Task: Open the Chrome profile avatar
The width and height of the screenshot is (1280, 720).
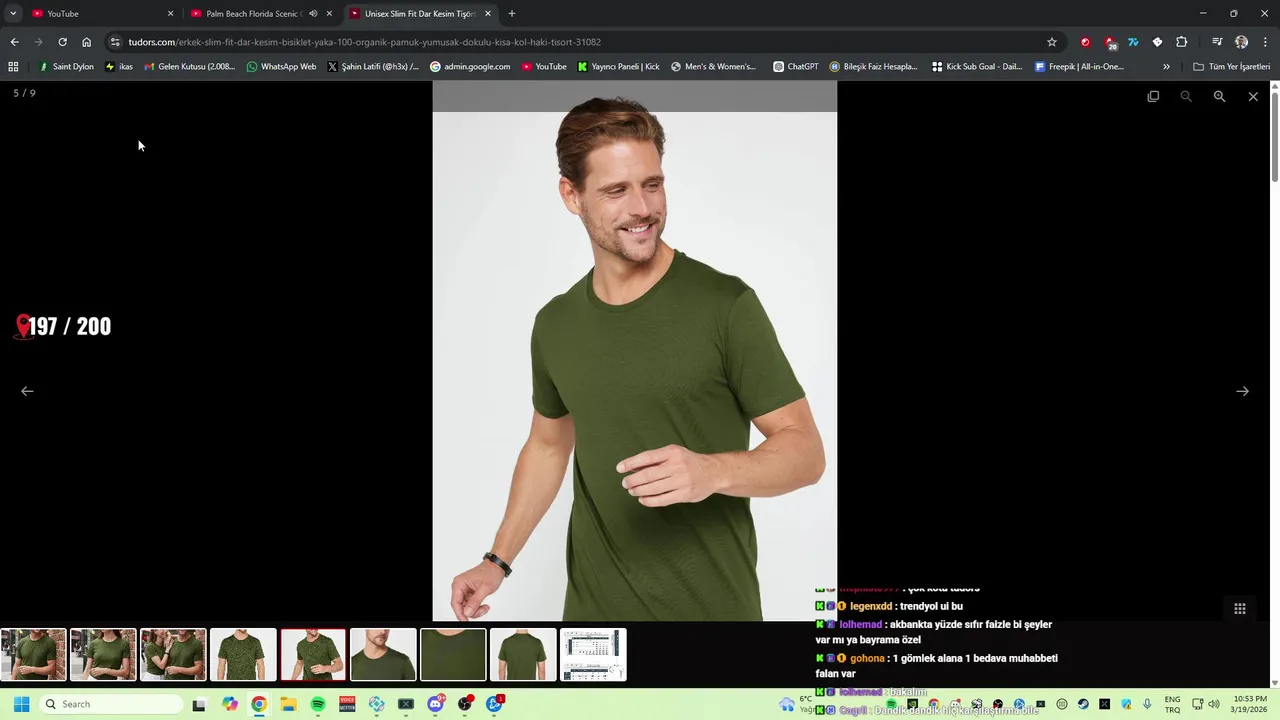Action: 1241,42
